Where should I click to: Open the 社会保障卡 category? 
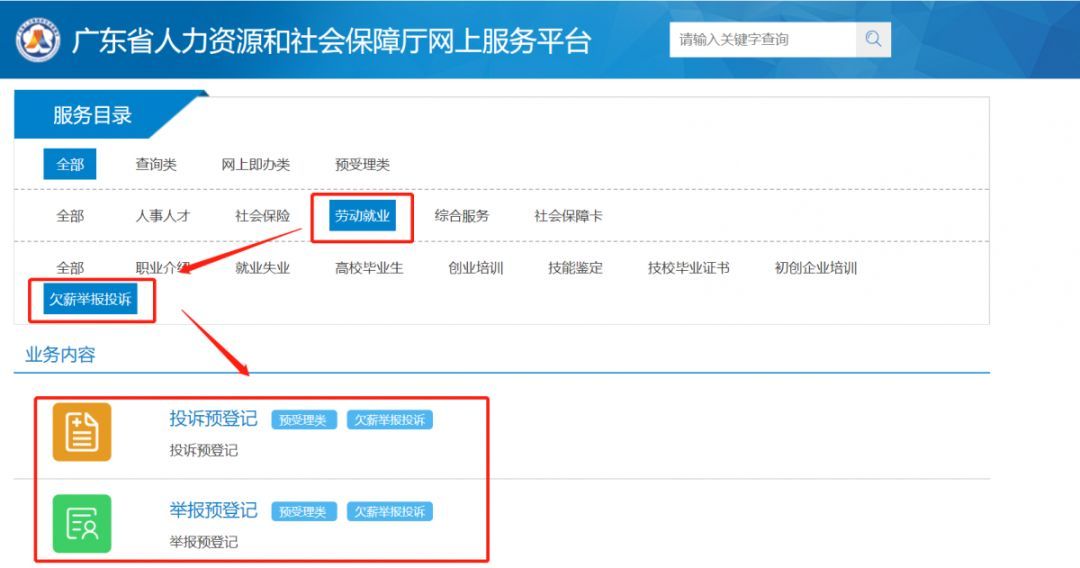pyautogui.click(x=568, y=216)
